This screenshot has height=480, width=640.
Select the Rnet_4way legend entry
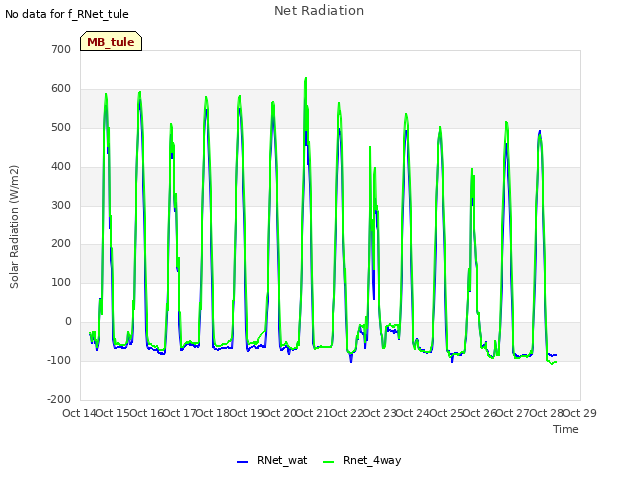(362, 460)
